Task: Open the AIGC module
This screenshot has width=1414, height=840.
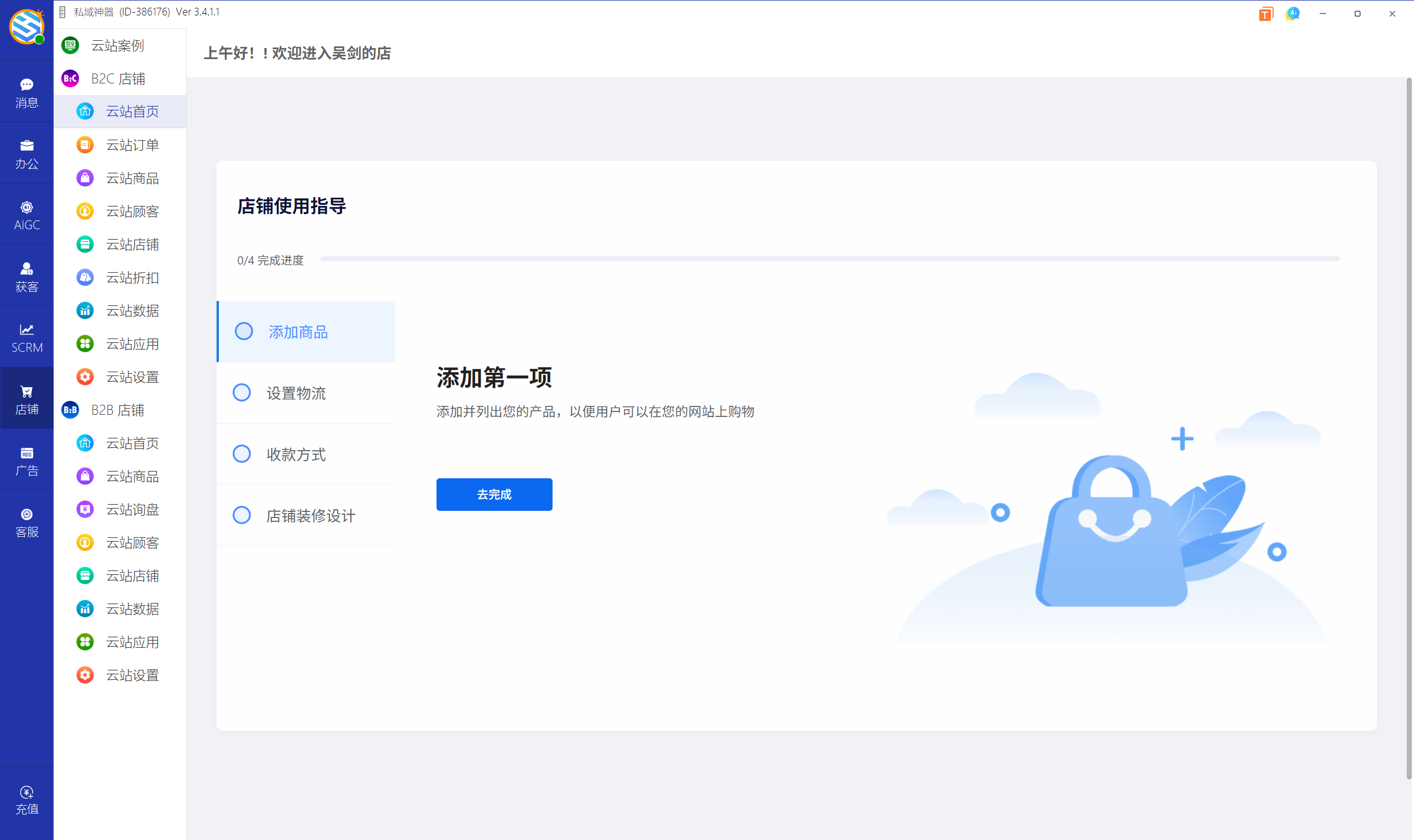Action: [27, 214]
